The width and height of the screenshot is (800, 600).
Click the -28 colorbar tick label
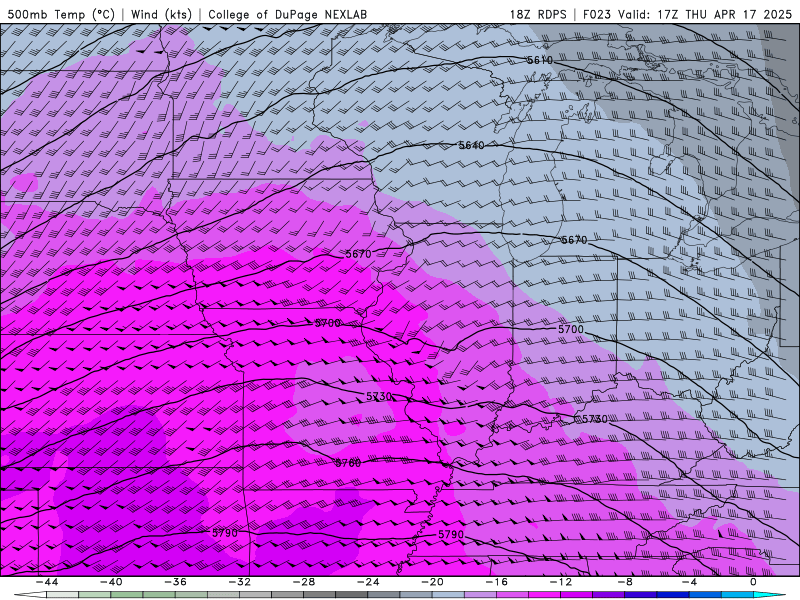pyautogui.click(x=304, y=582)
